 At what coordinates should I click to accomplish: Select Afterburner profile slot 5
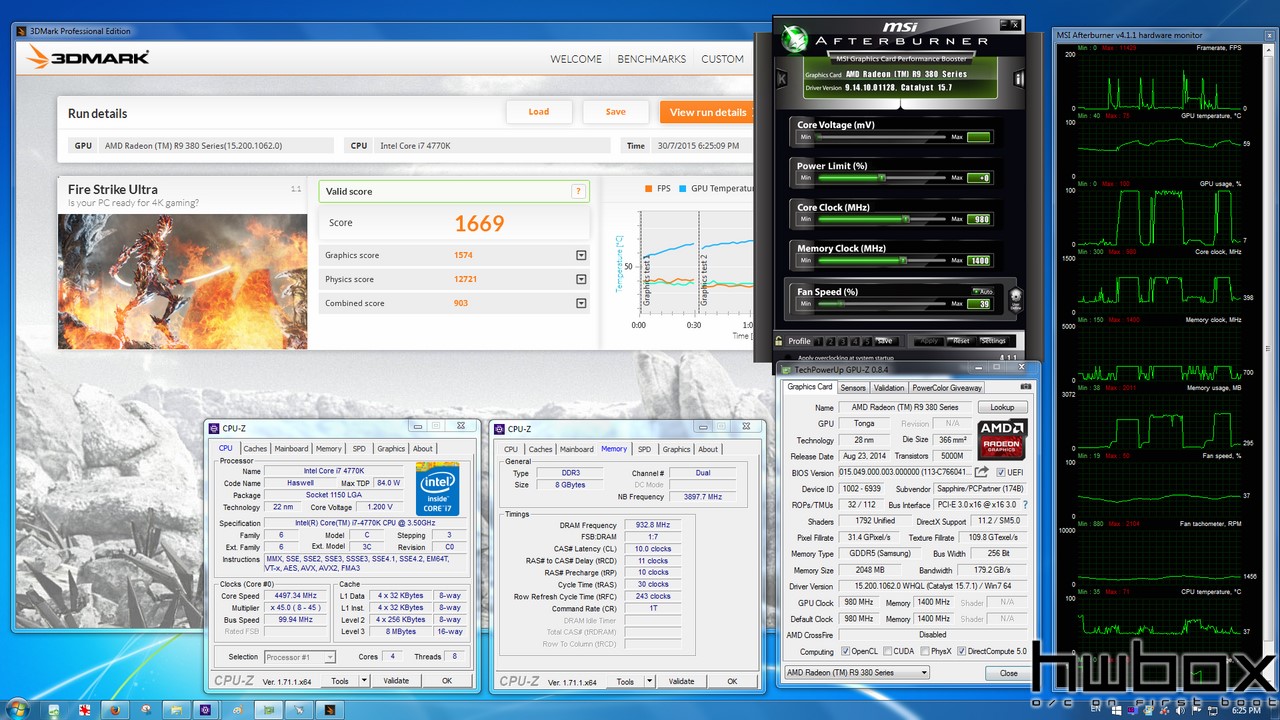tap(867, 341)
